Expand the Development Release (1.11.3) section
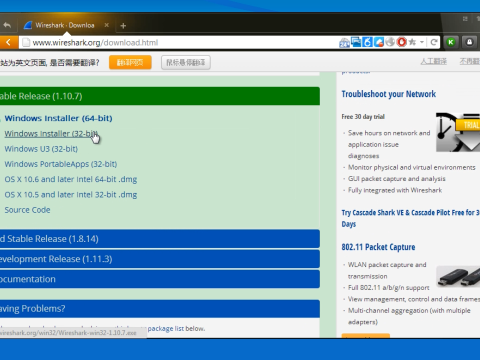The image size is (480, 360). tap(159, 259)
